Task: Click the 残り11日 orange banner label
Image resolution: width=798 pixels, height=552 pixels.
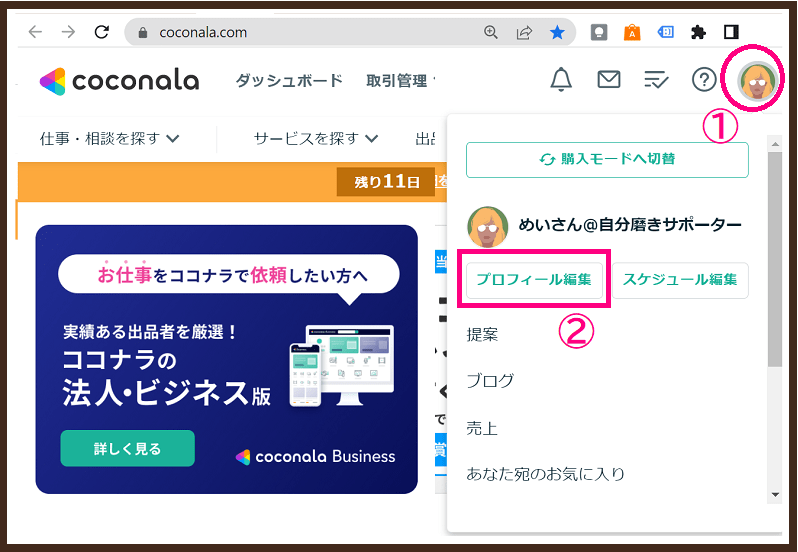Action: click(386, 182)
